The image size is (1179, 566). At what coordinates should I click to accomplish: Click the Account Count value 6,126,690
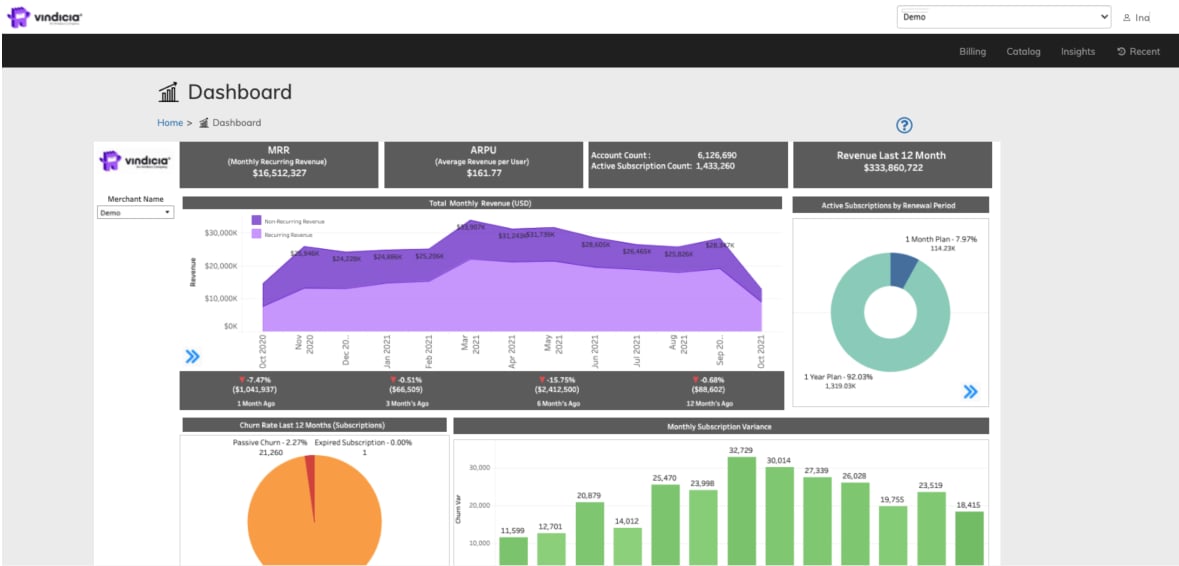(717, 155)
